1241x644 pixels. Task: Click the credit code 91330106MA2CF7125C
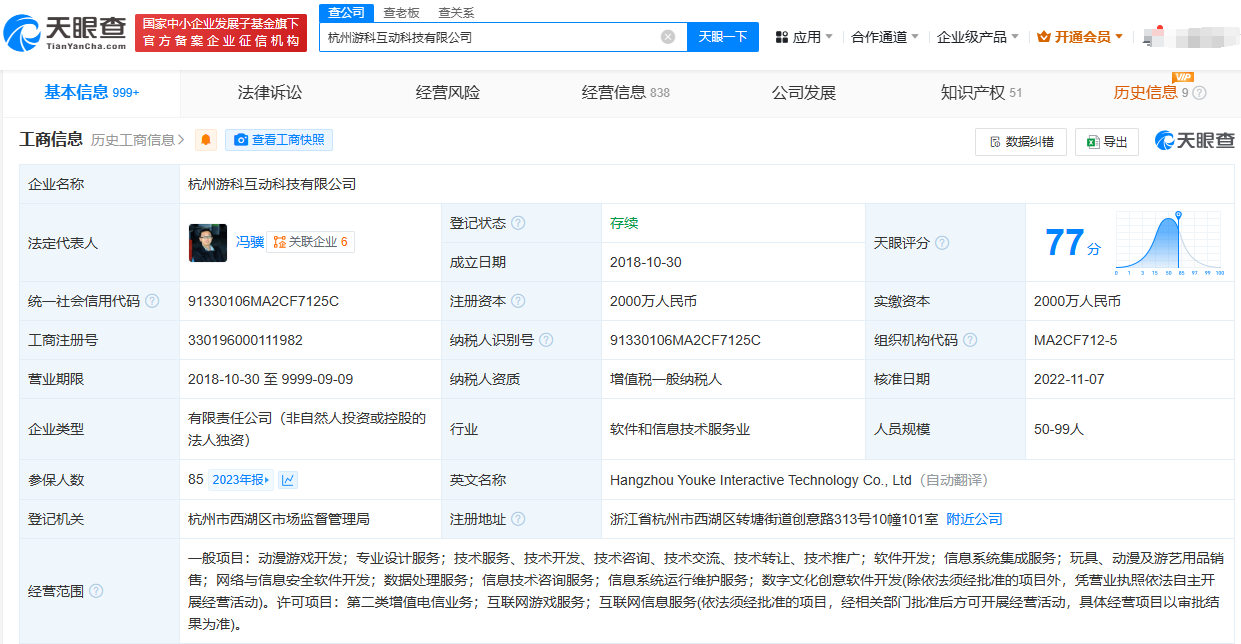pos(264,301)
